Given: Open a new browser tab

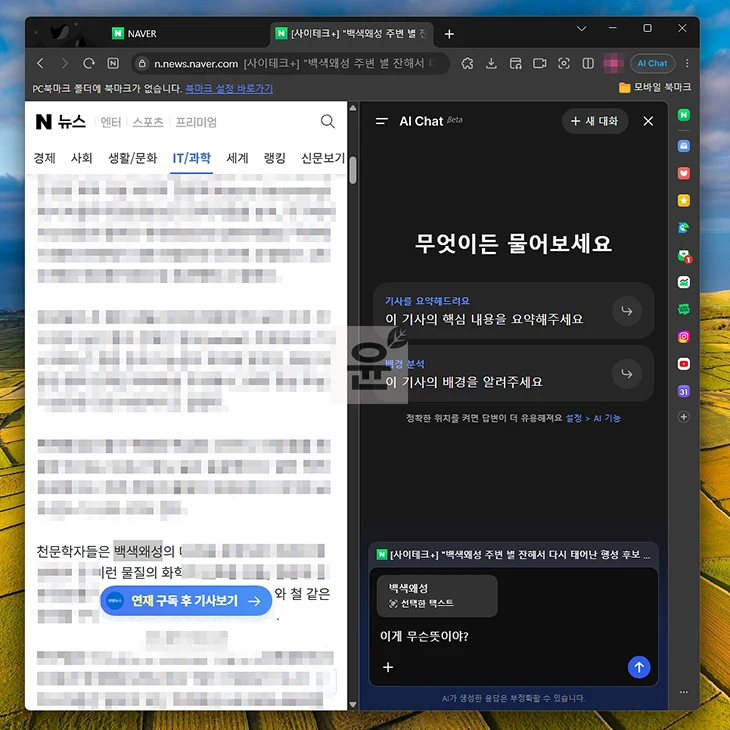Looking at the screenshot, I should point(449,34).
